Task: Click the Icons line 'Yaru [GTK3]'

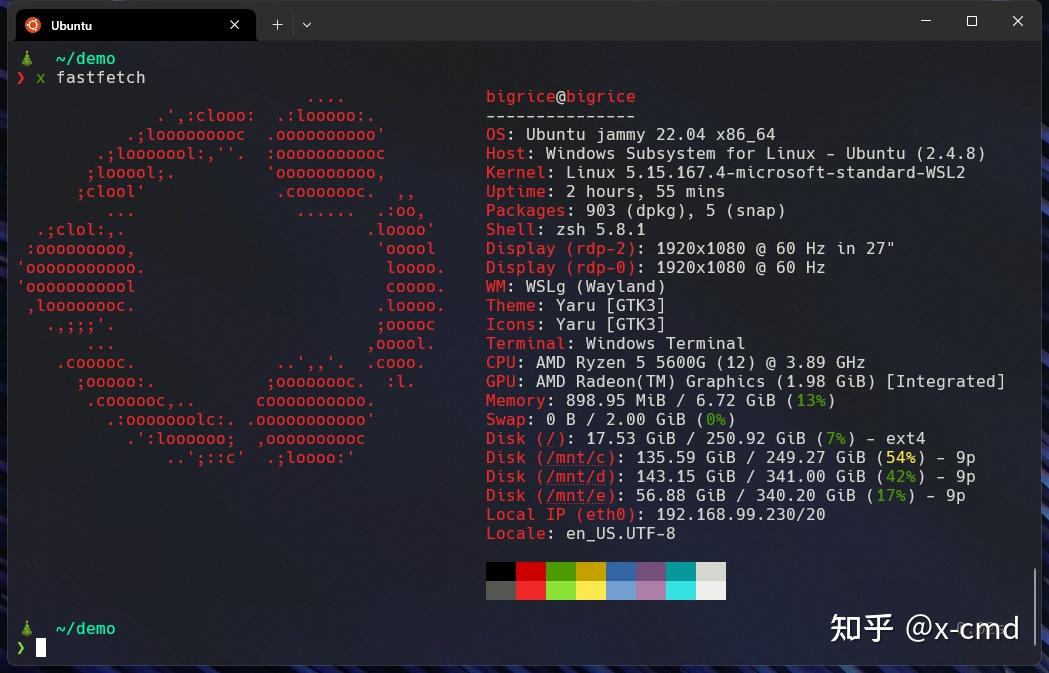Action: 575,324
